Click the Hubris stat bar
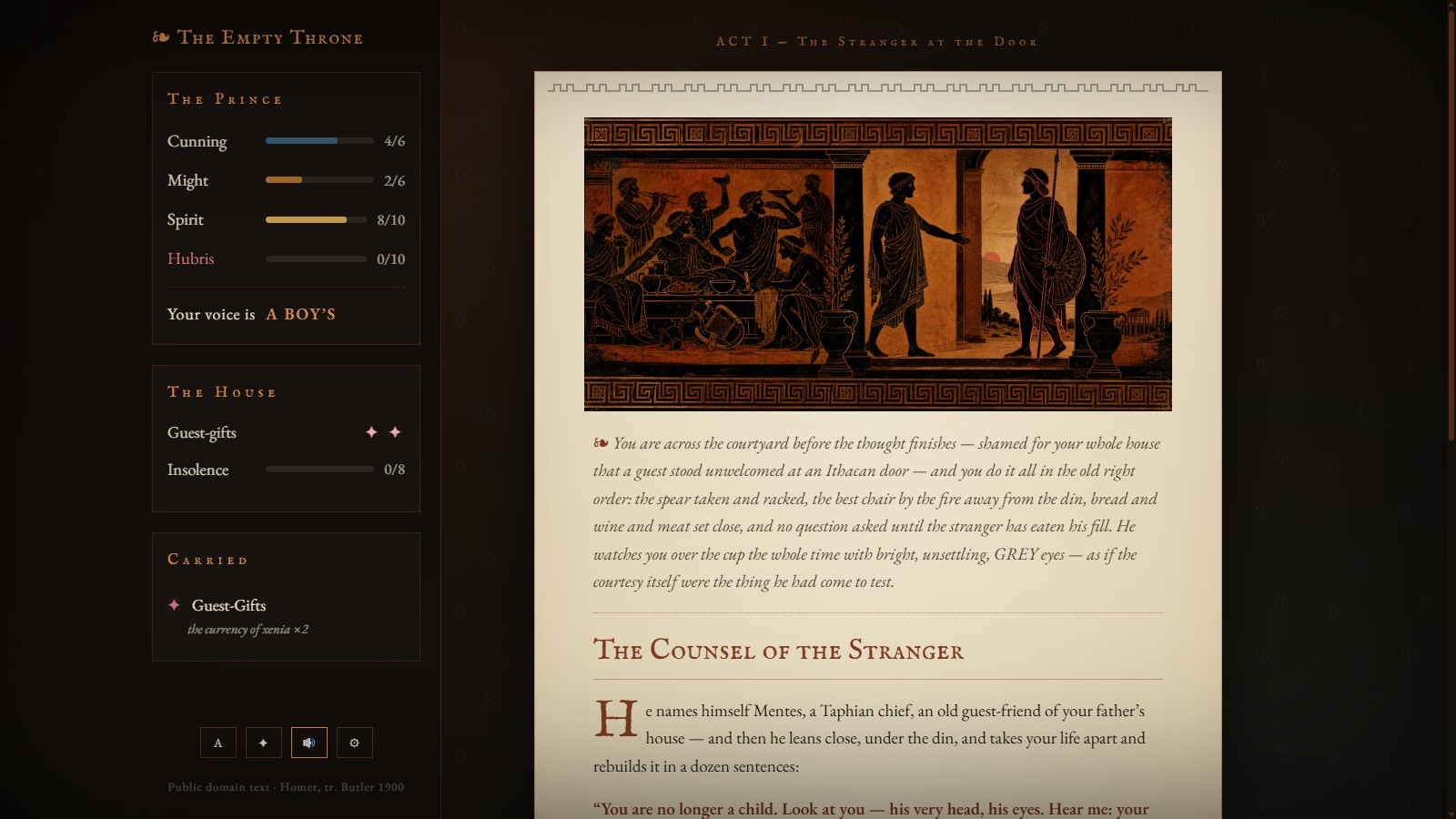Screen dimensions: 1456x819 [x=316, y=258]
